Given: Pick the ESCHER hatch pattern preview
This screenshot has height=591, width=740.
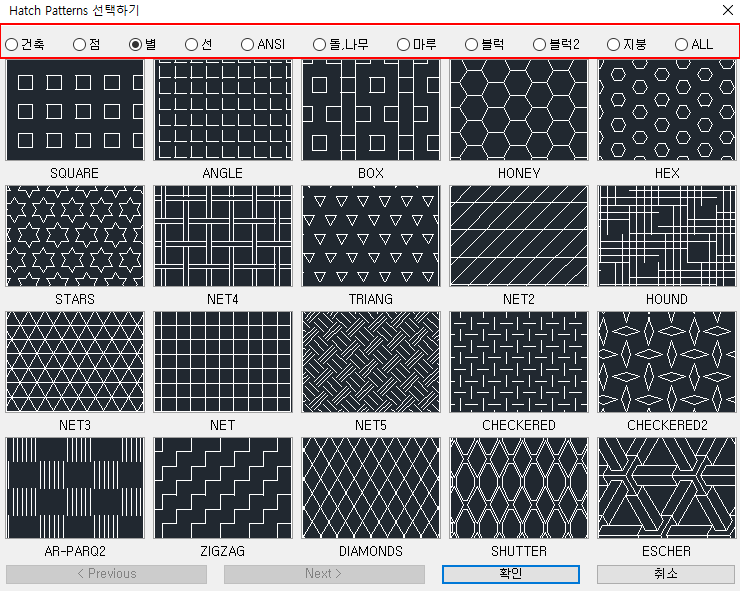Looking at the screenshot, I should tap(667, 488).
